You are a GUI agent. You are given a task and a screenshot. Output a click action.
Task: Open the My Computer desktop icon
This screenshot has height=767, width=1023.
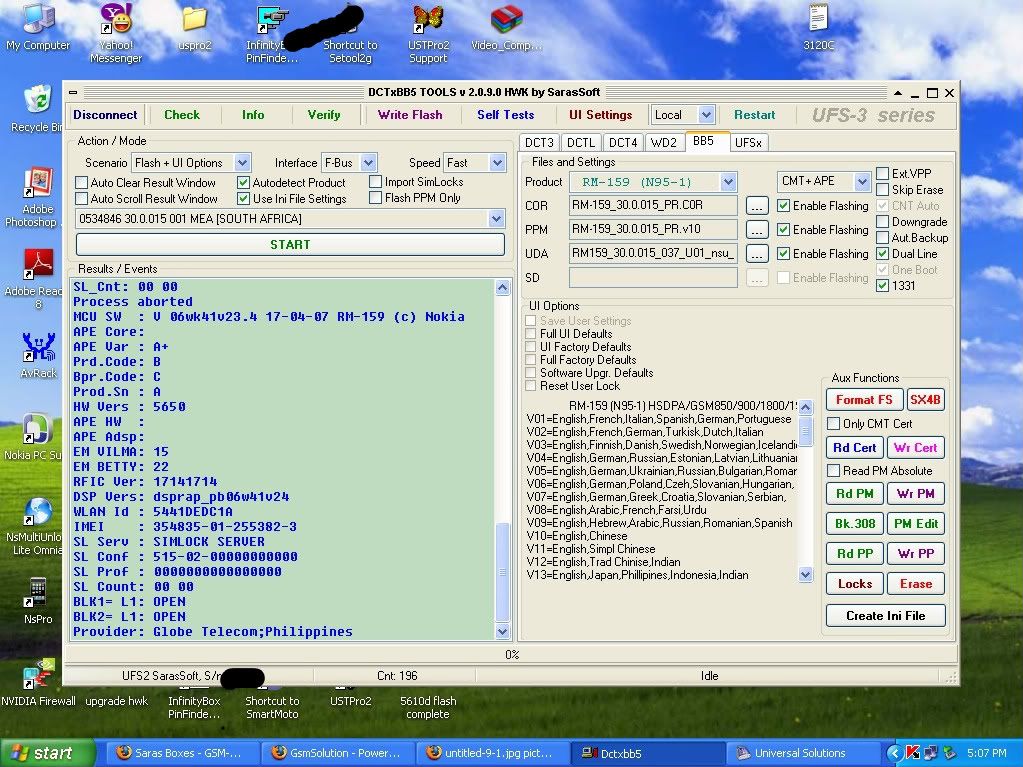pos(38,27)
